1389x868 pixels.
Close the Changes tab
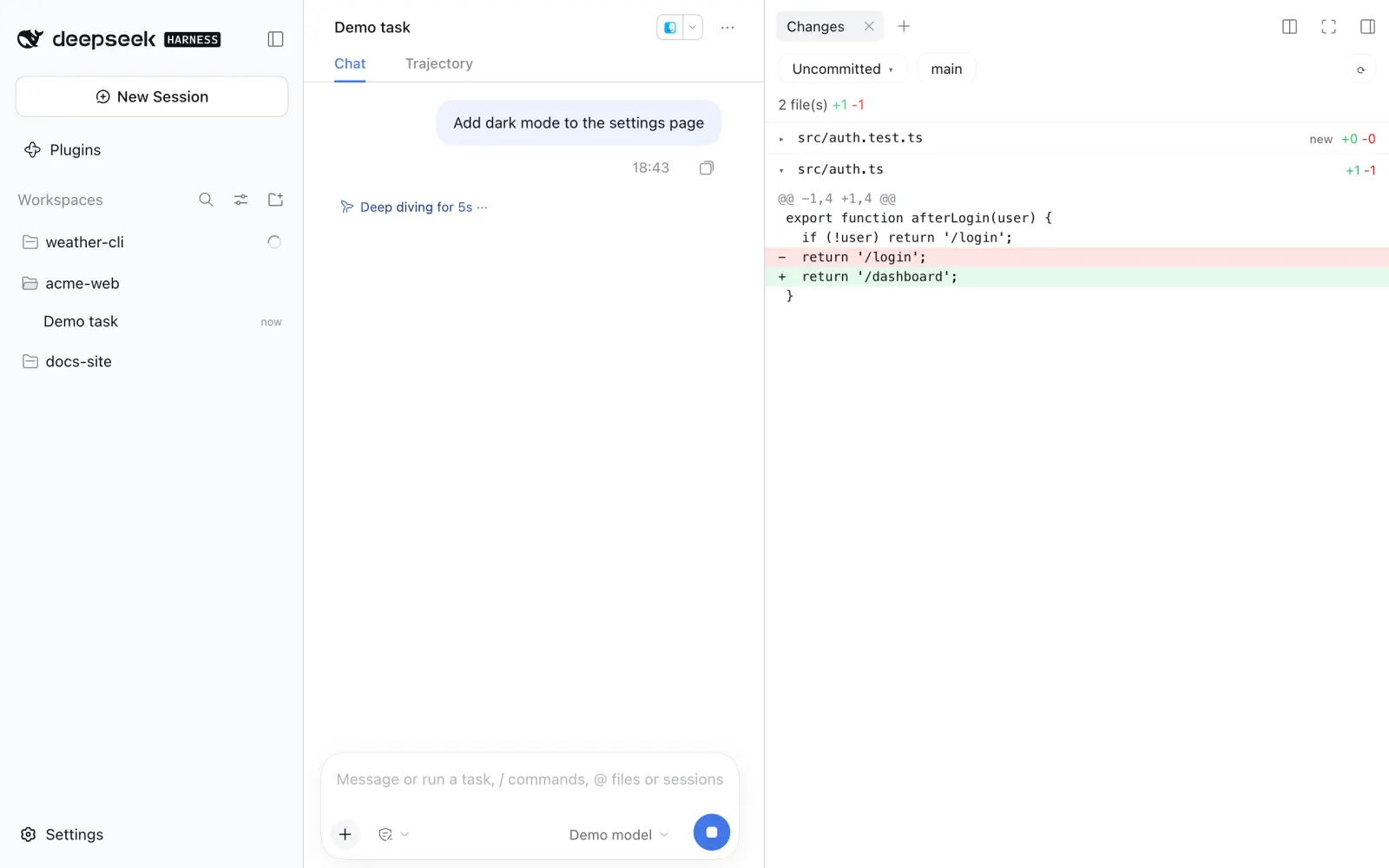coord(869,26)
